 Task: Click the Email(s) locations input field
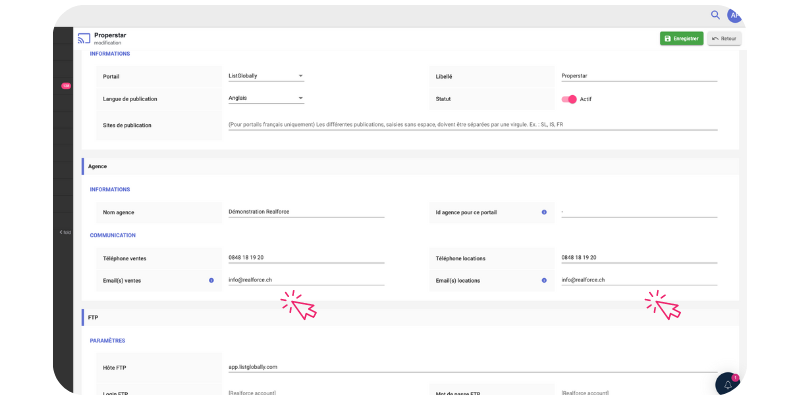coord(639,280)
